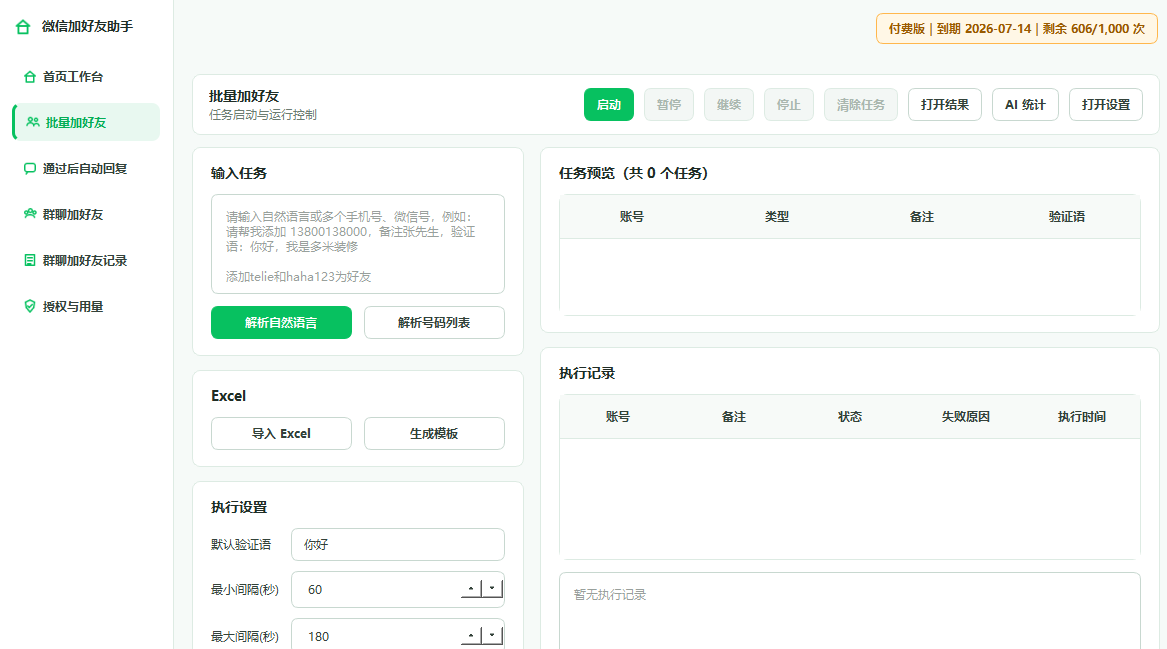This screenshot has height=649, width=1167.
Task: Click 备注 column header in 任务预览
Action: [922, 217]
